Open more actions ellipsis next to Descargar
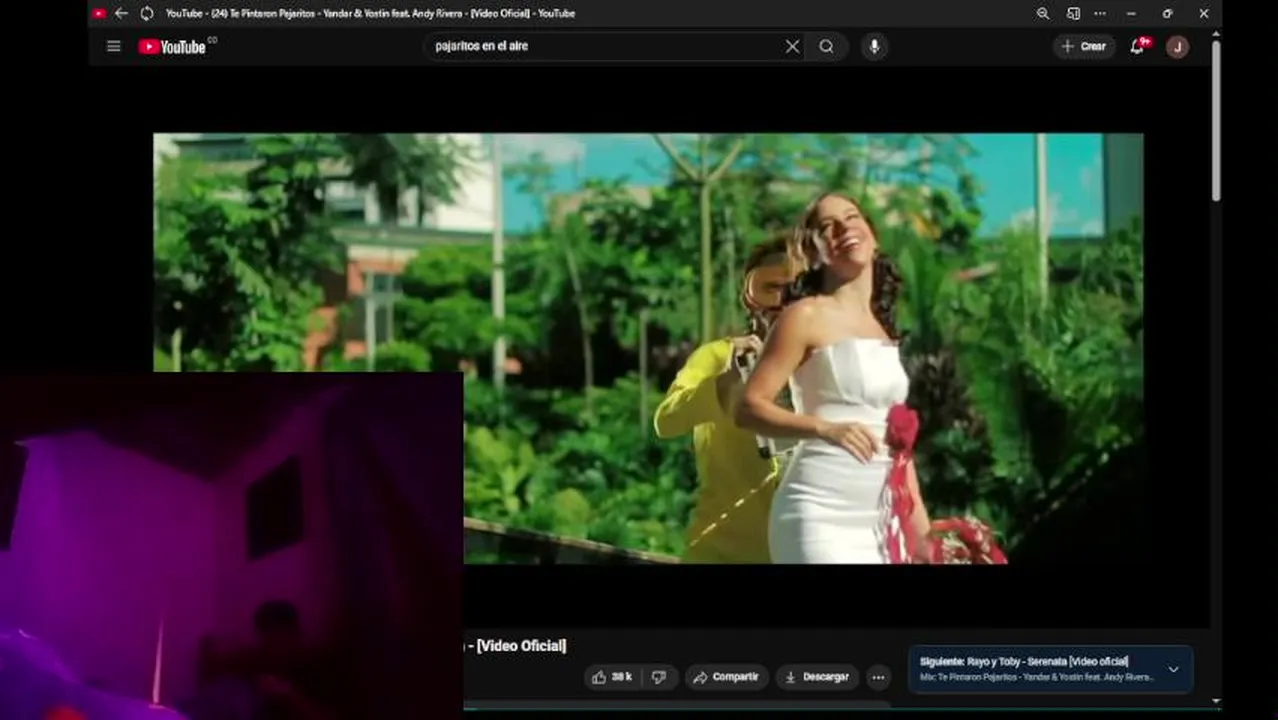Screen dimensions: 1278x720 878,677
